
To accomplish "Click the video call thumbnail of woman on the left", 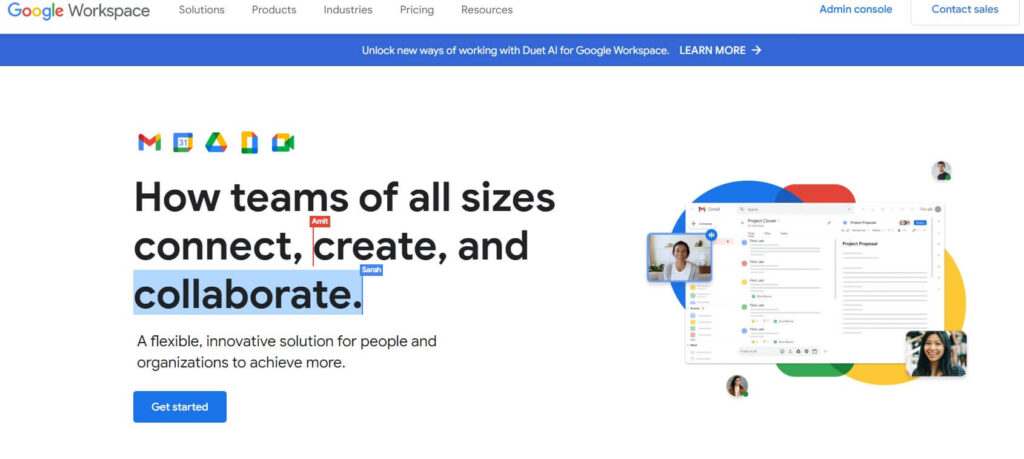I will [679, 257].
